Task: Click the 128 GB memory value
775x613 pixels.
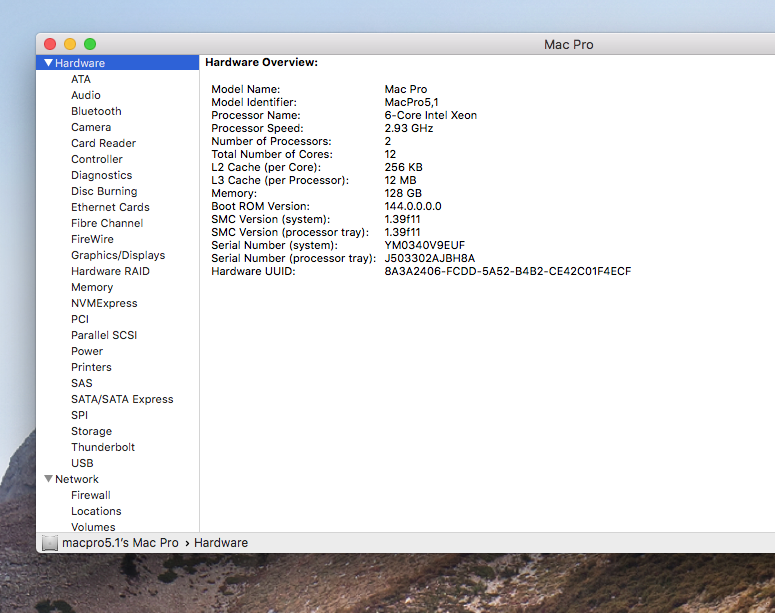Action: pos(403,193)
